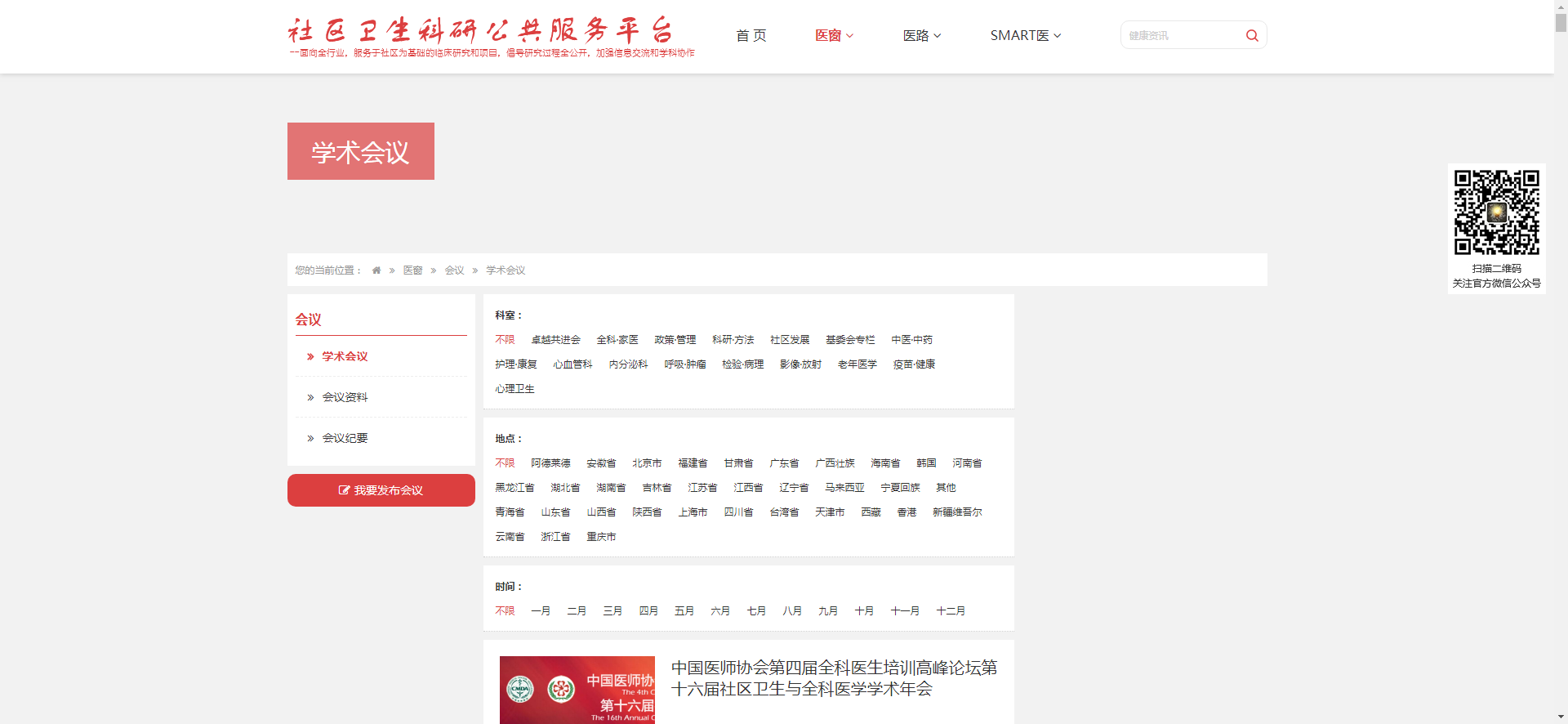The height and width of the screenshot is (724, 1568).
Task: Open the conference article title link
Action: tap(834, 678)
